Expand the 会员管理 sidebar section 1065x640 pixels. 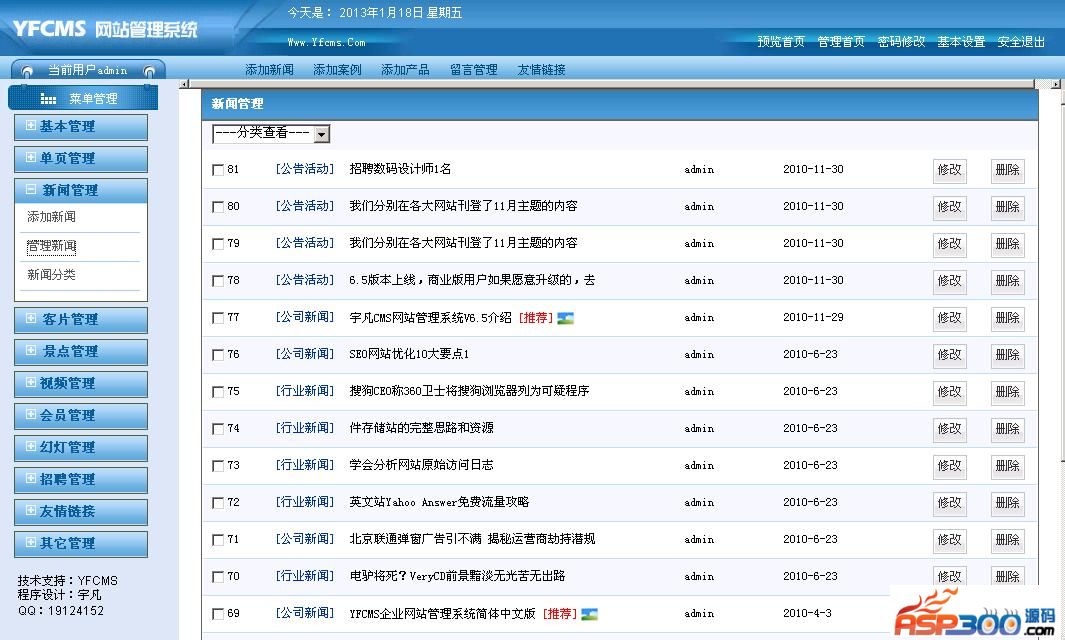pos(80,415)
